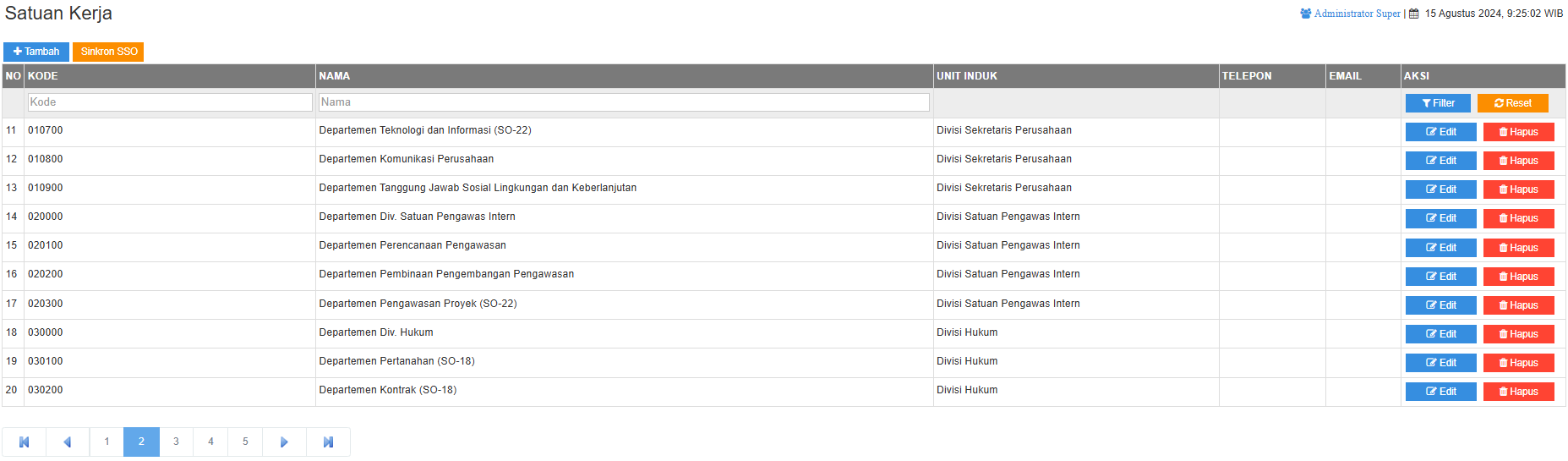Select page 1 in pagination
Viewport: 1568px width, 461px height.
click(x=107, y=442)
